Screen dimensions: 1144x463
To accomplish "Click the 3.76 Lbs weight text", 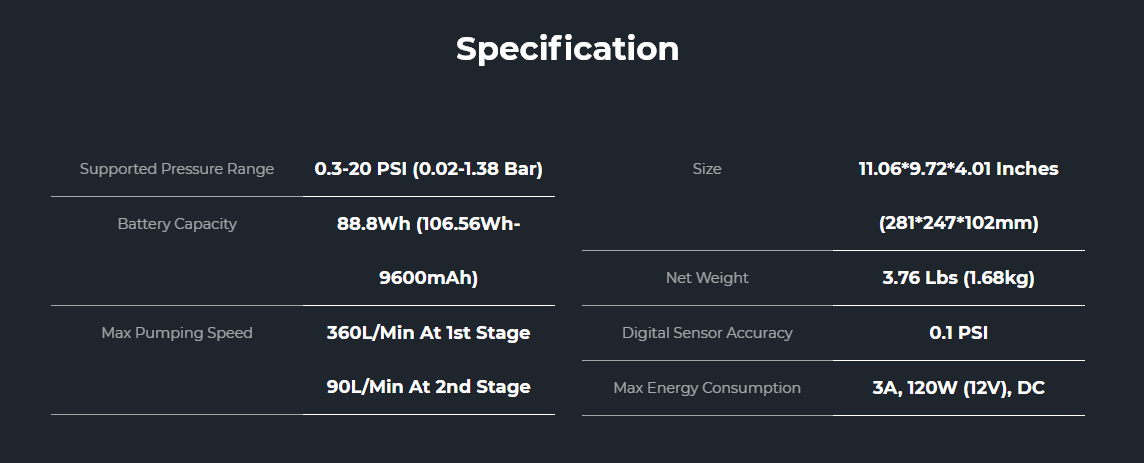I will [919, 278].
